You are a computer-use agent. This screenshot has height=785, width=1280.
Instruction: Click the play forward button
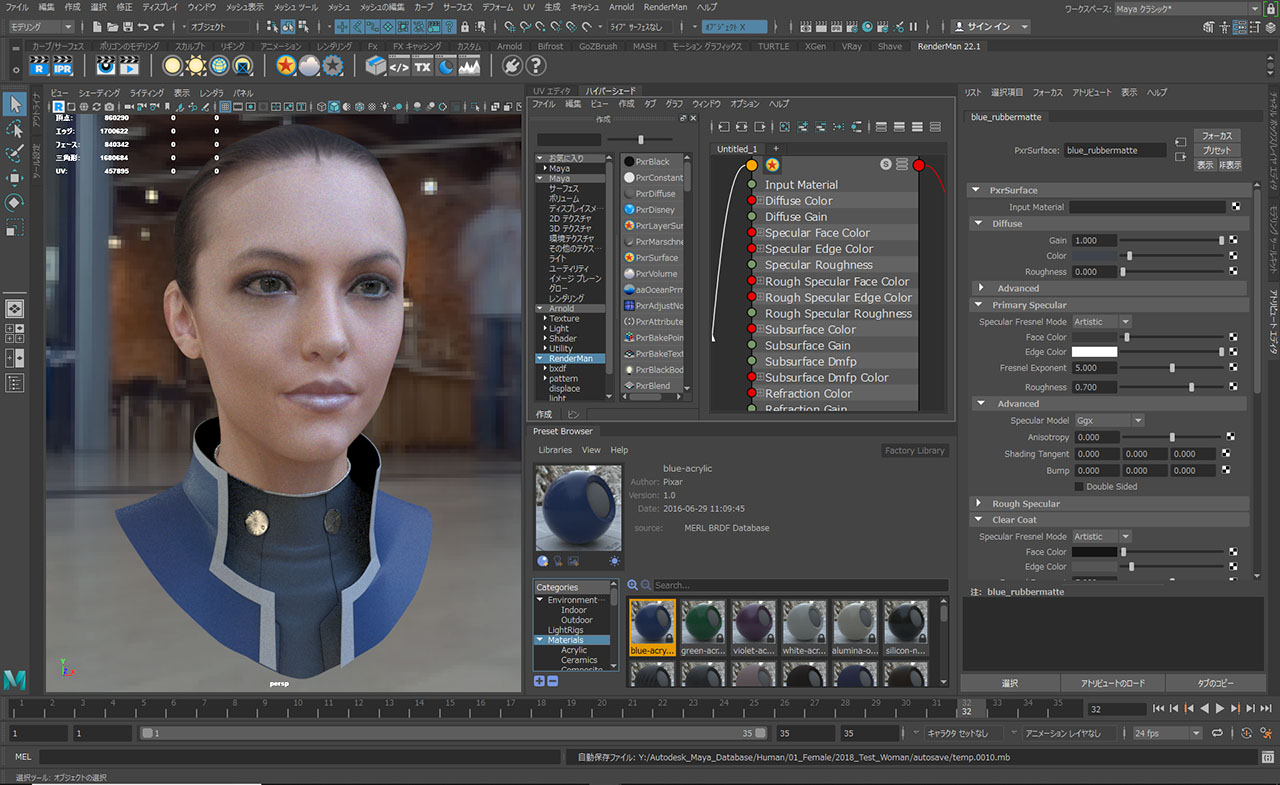tap(1220, 708)
